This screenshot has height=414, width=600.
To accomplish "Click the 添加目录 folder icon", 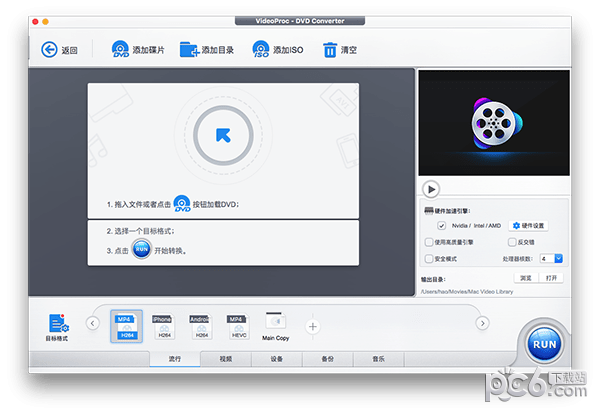I will [x=189, y=50].
